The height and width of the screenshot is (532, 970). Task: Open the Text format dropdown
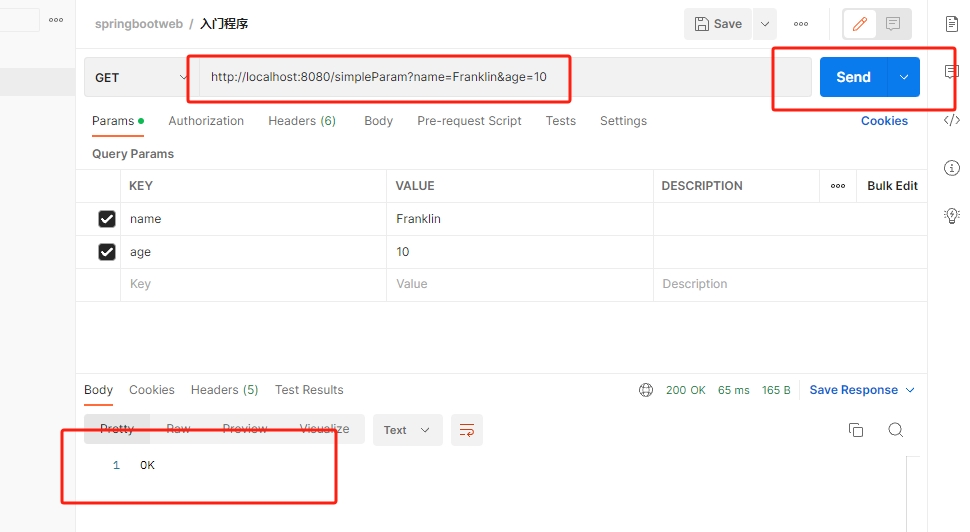click(x=407, y=430)
